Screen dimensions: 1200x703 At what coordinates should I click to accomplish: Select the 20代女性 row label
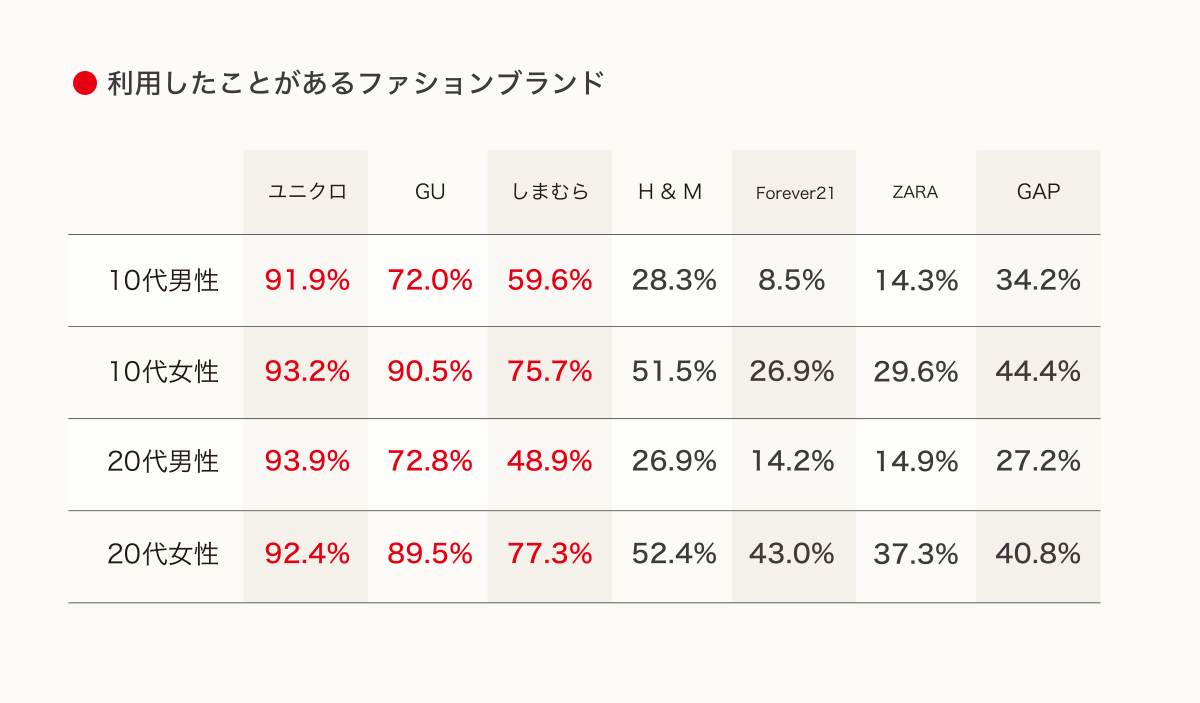(163, 554)
